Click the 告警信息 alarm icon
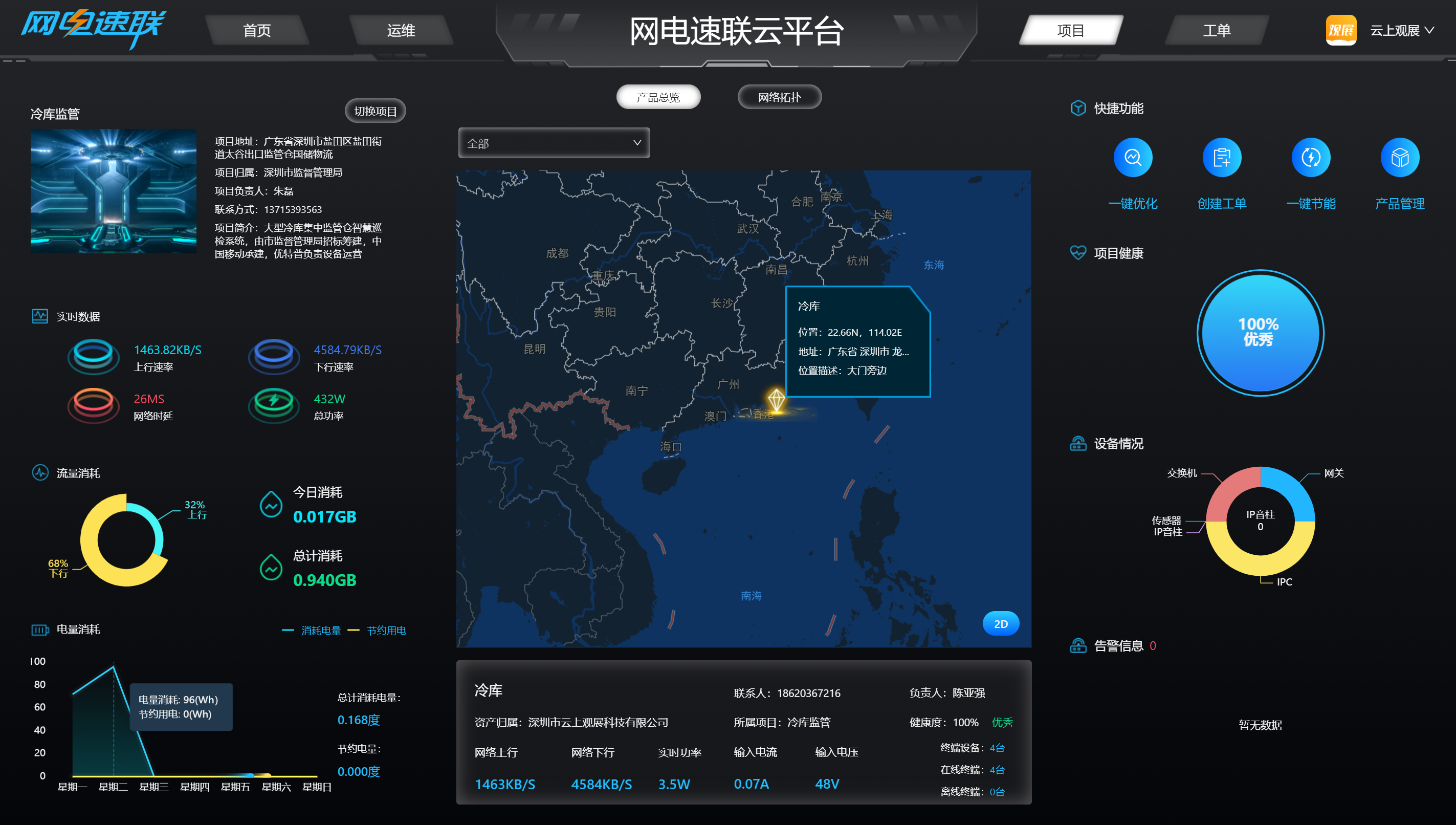The height and width of the screenshot is (825, 1456). coord(1078,645)
